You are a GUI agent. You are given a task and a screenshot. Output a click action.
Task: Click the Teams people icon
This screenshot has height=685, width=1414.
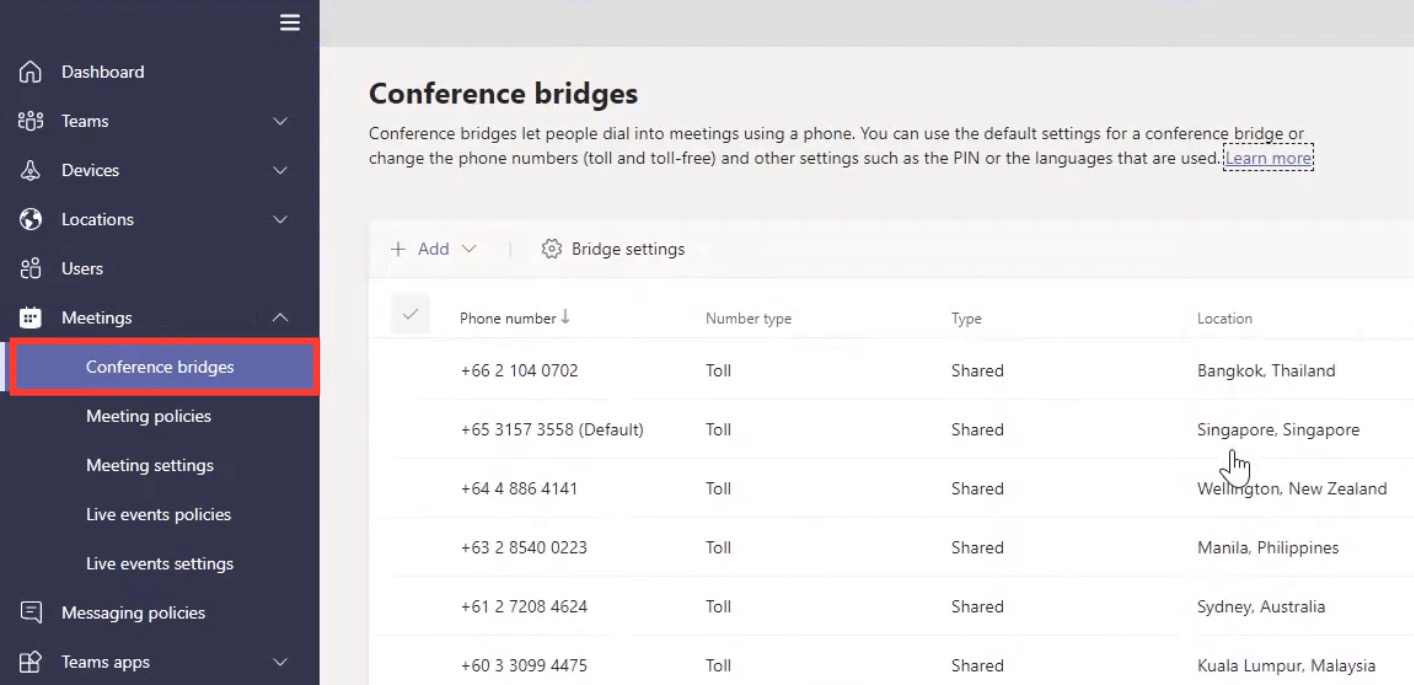point(31,121)
